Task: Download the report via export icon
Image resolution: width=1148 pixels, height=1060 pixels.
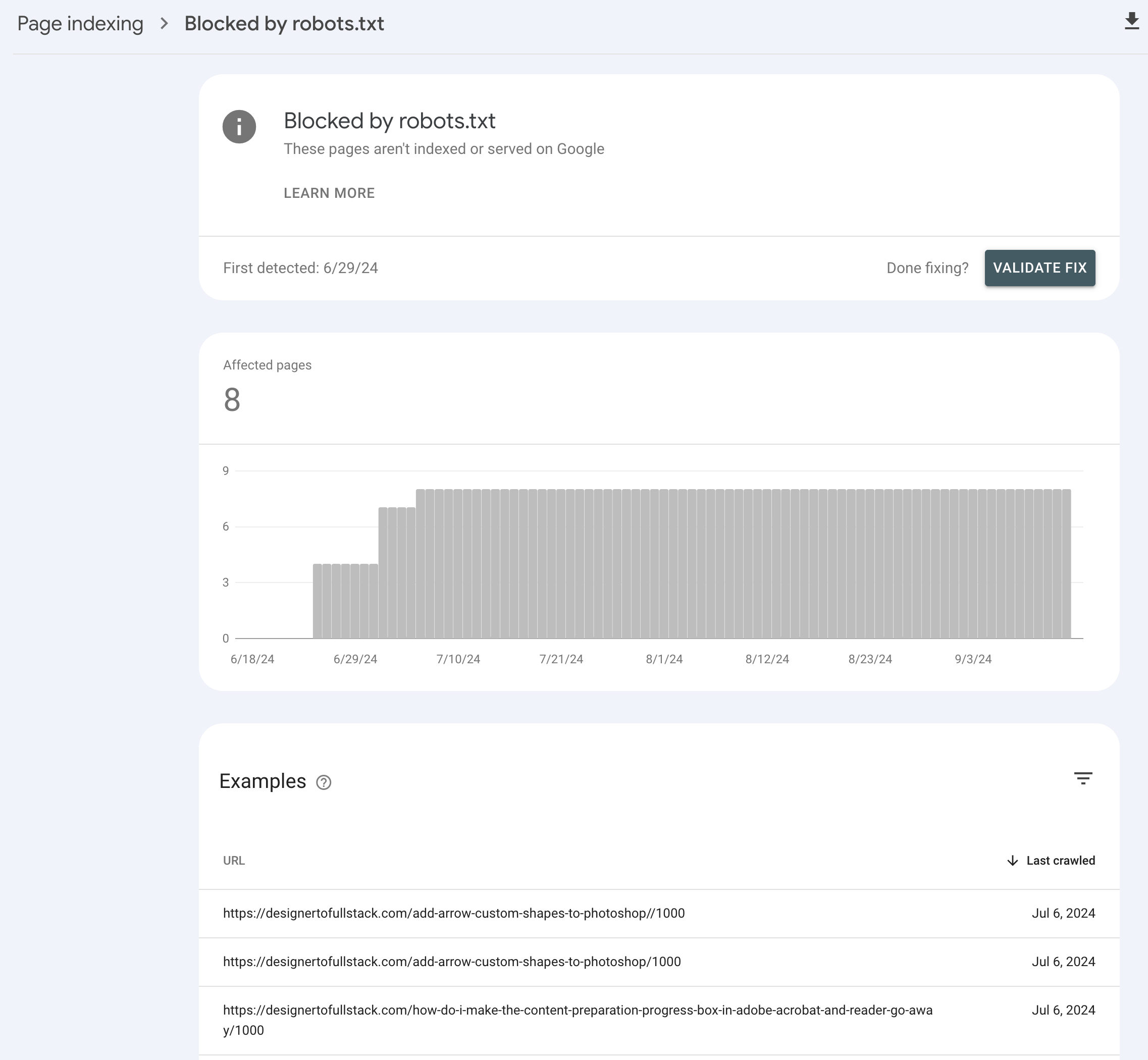Action: pos(1131,21)
